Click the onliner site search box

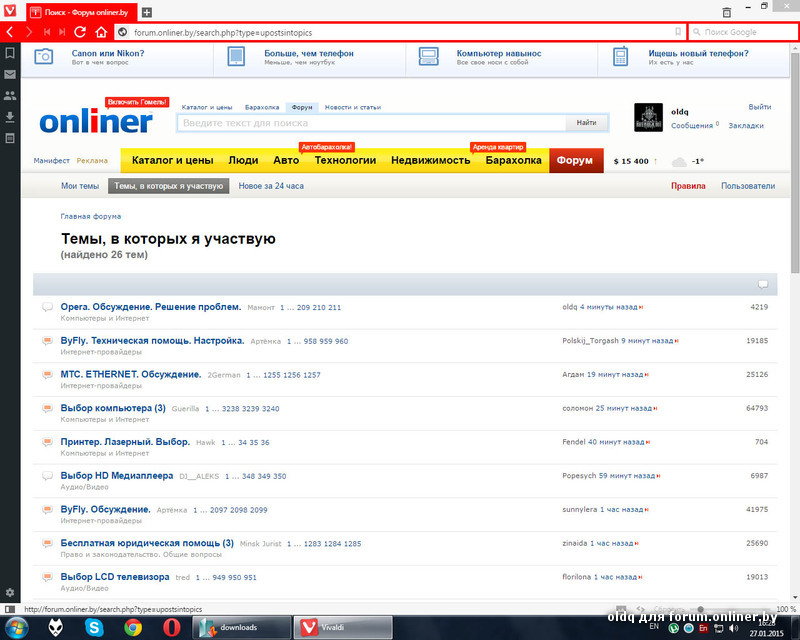click(371, 123)
